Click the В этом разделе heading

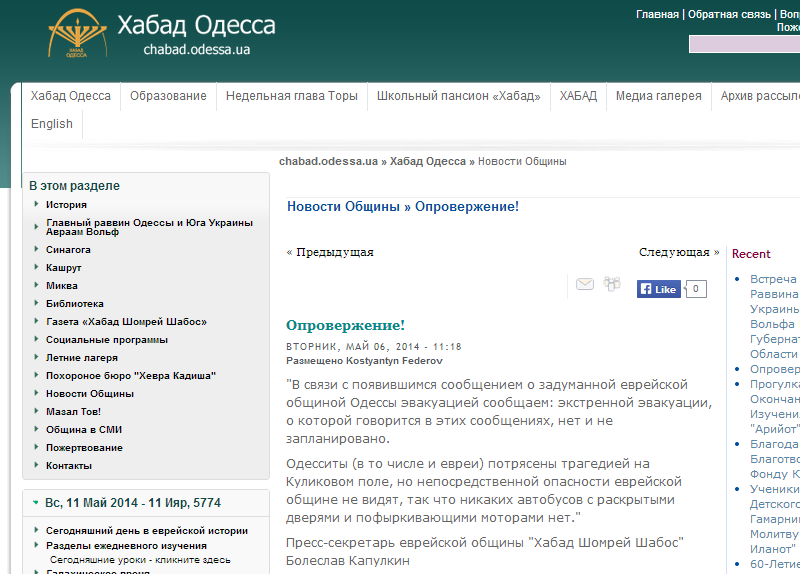pyautogui.click(x=74, y=186)
